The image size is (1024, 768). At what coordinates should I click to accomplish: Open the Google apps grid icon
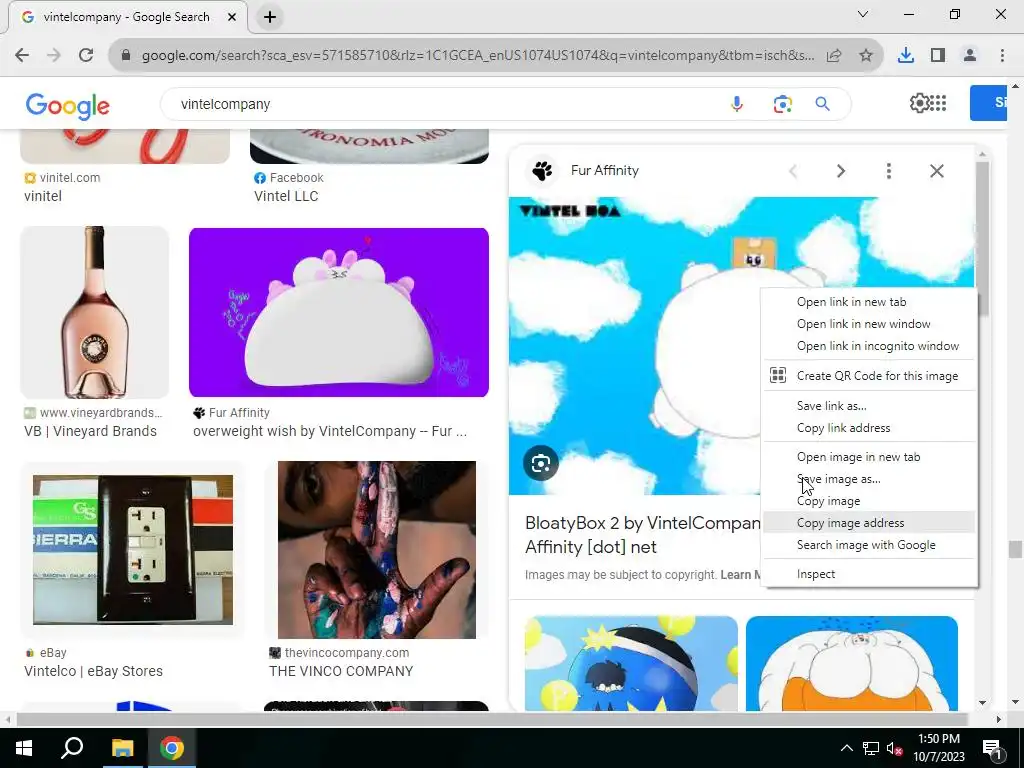click(938, 103)
